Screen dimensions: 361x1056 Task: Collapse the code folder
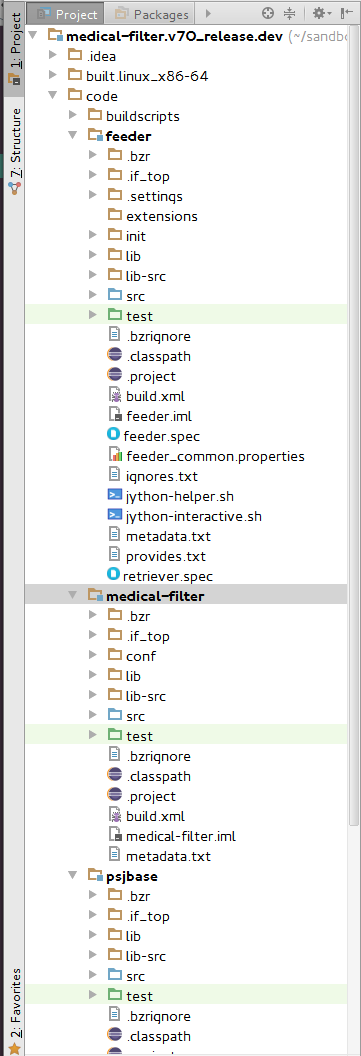click(x=53, y=96)
